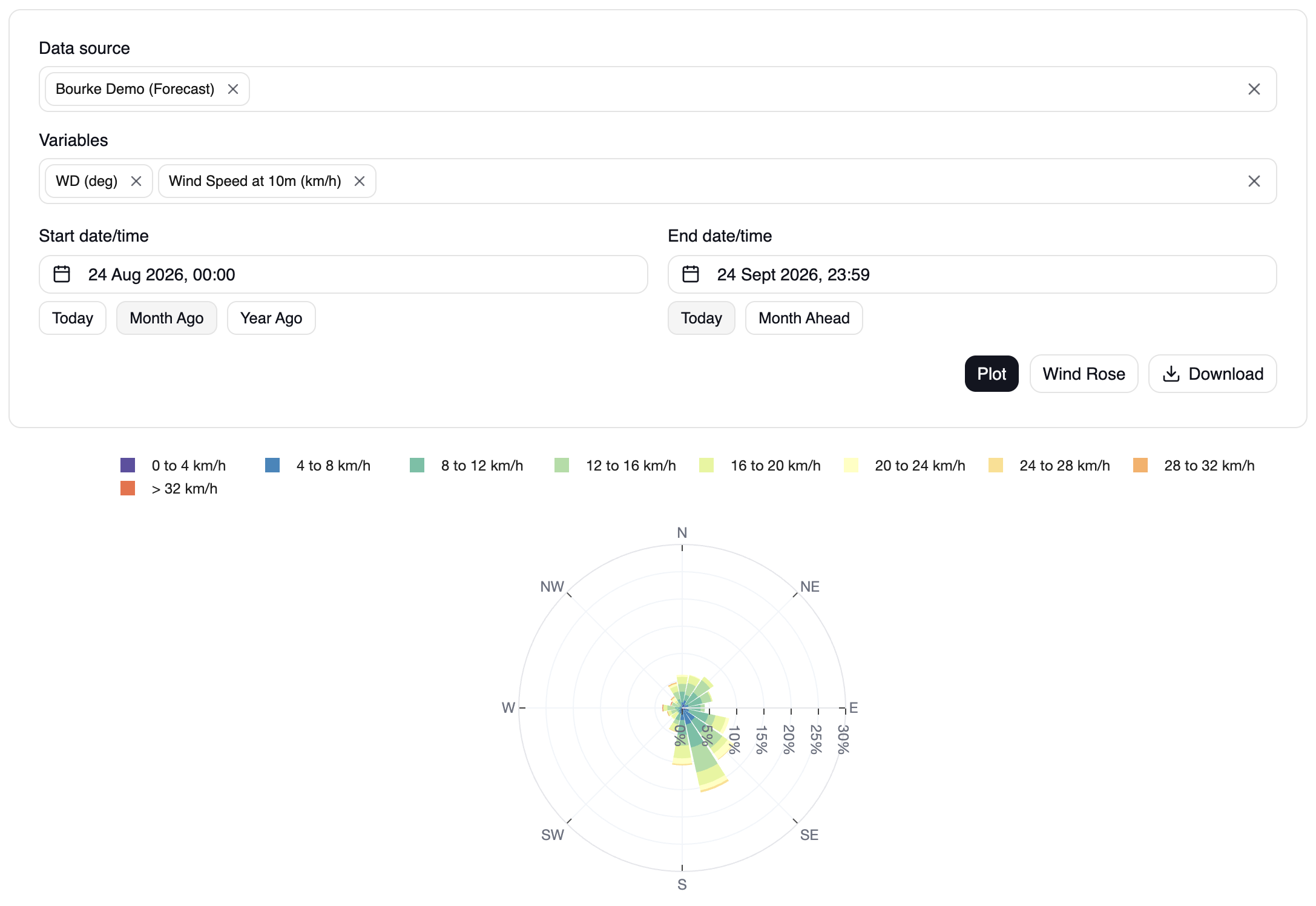The height and width of the screenshot is (906, 1316).
Task: Set start date to Month Ago
Action: pos(166,318)
